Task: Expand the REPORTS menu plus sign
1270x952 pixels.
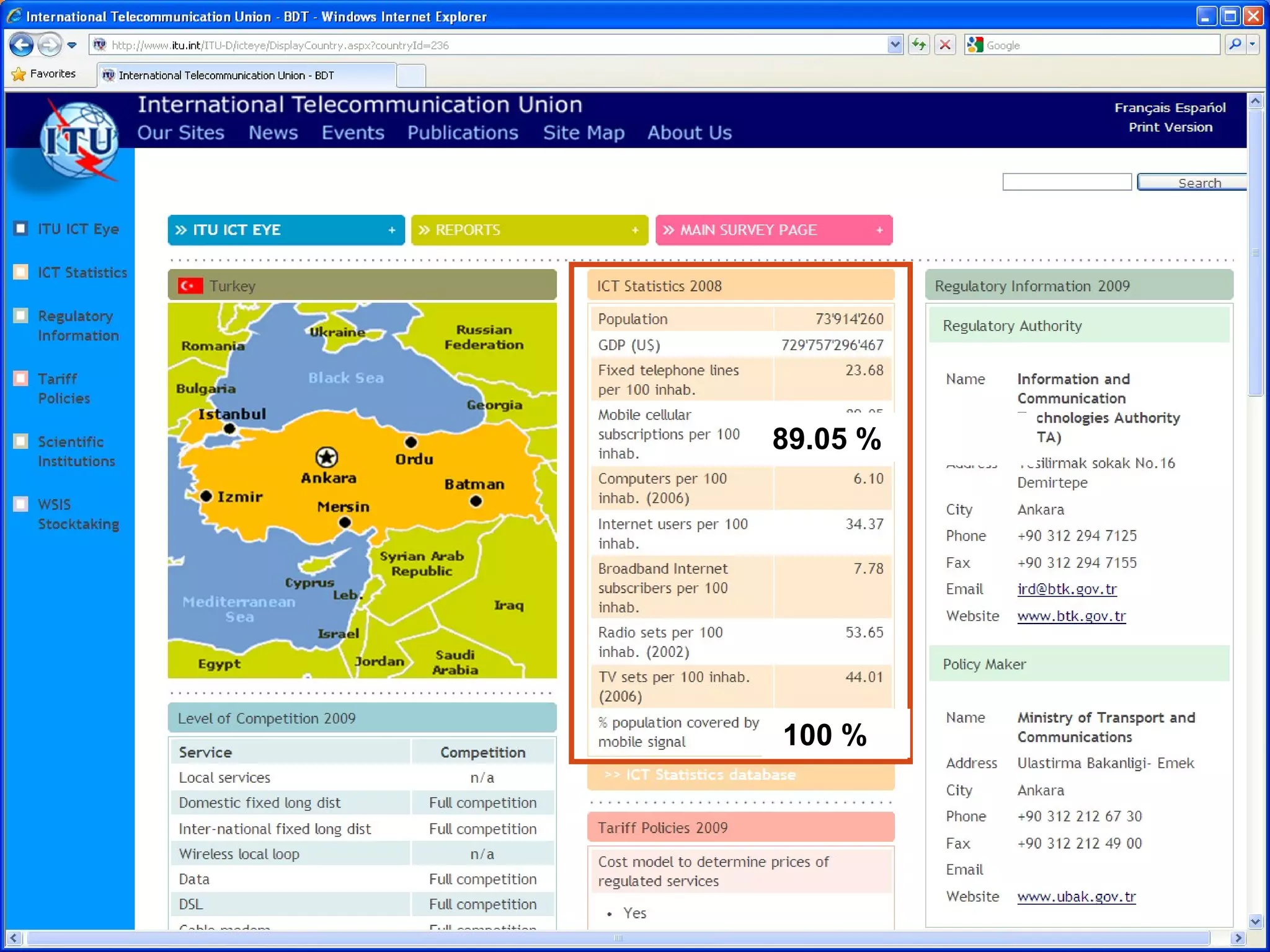Action: click(x=635, y=231)
